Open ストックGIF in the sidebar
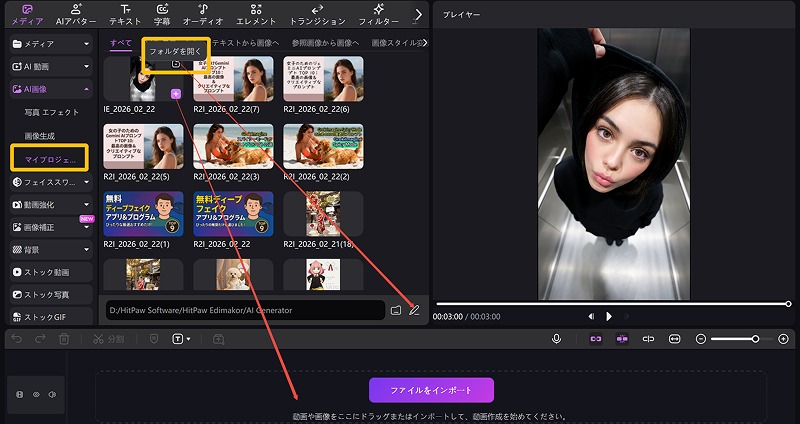 coord(51,317)
